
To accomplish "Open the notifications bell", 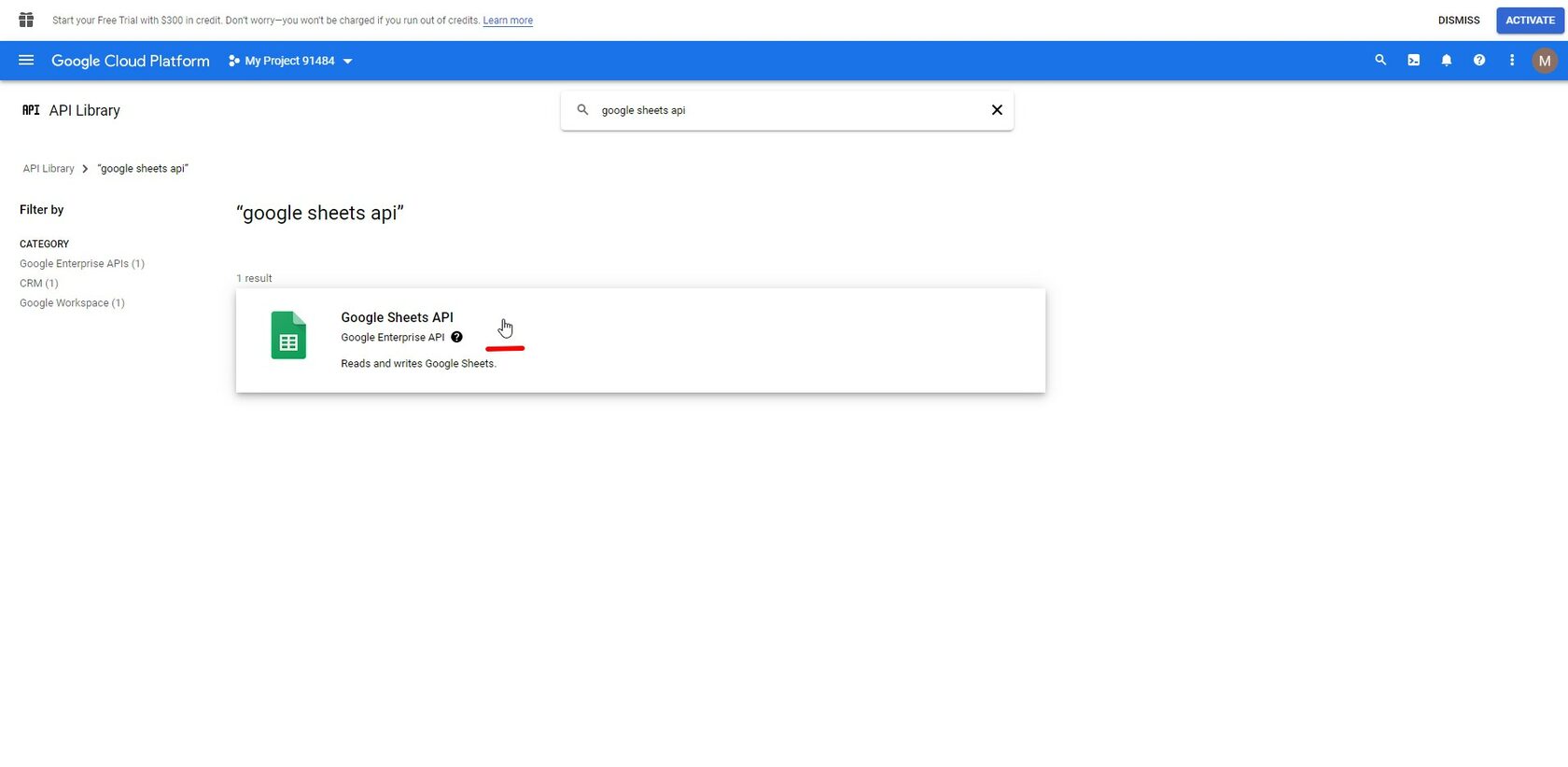I will [x=1447, y=61].
